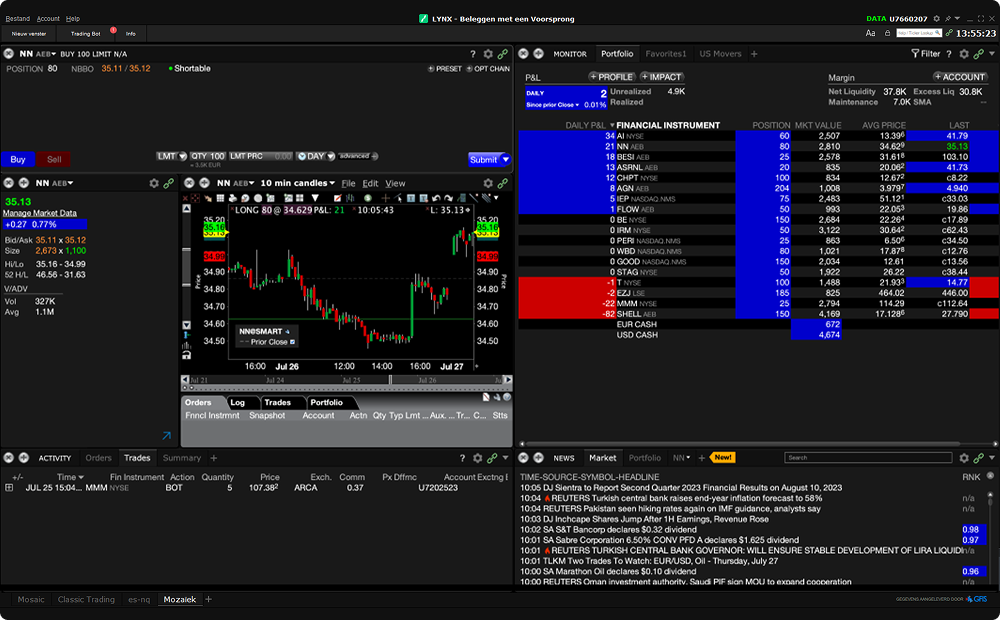The height and width of the screenshot is (620, 1000).
Task: Switch to US Movers tab
Action: [720, 54]
